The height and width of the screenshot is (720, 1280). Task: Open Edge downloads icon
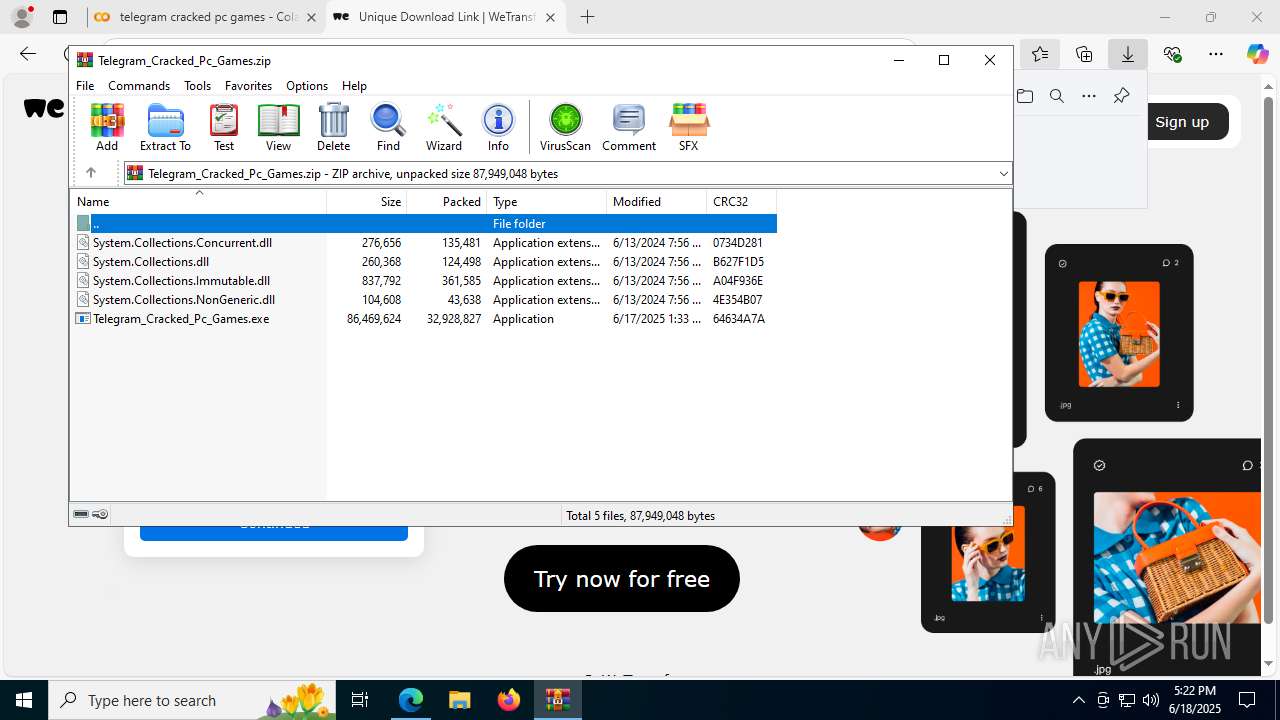coord(1127,54)
